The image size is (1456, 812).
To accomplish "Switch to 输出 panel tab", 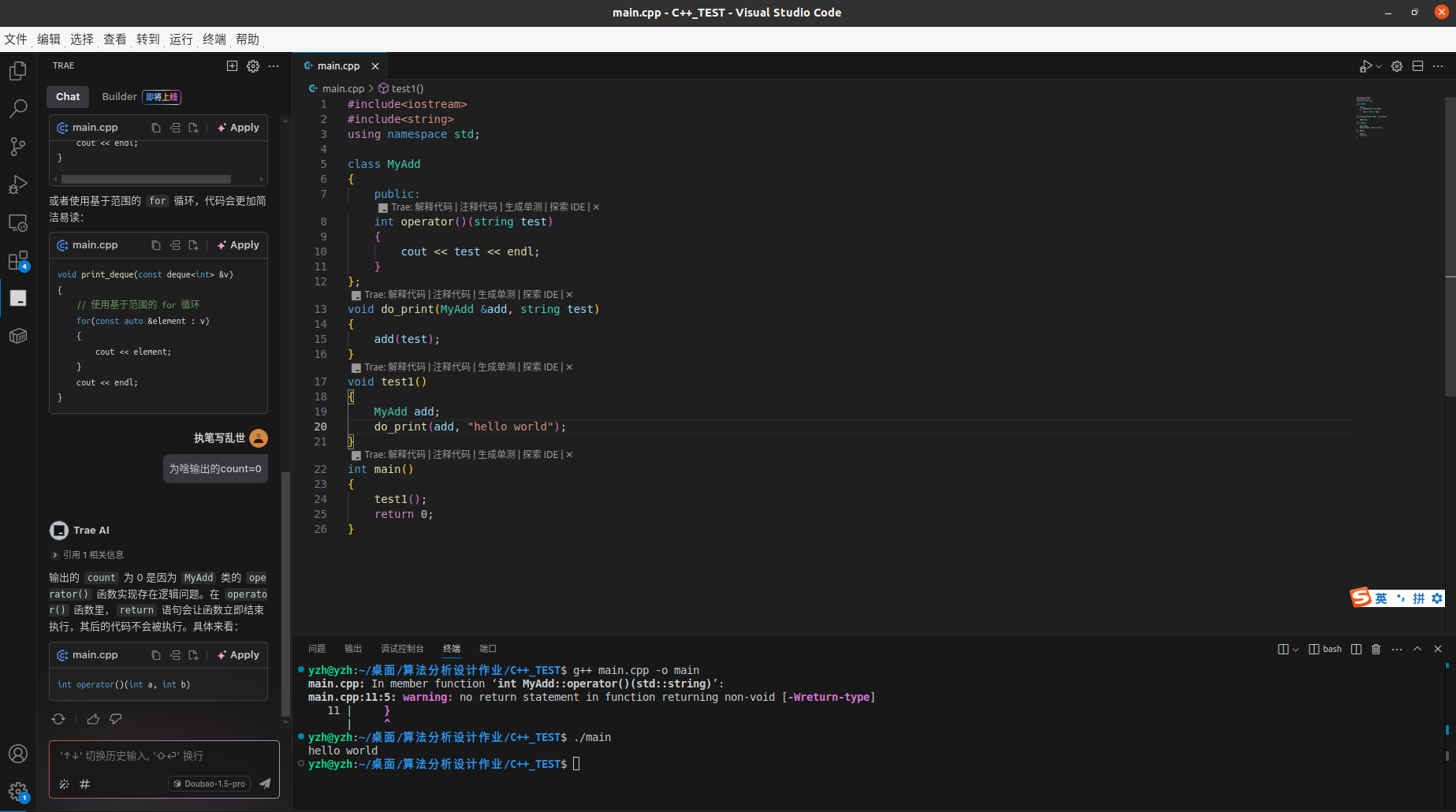I will (353, 649).
